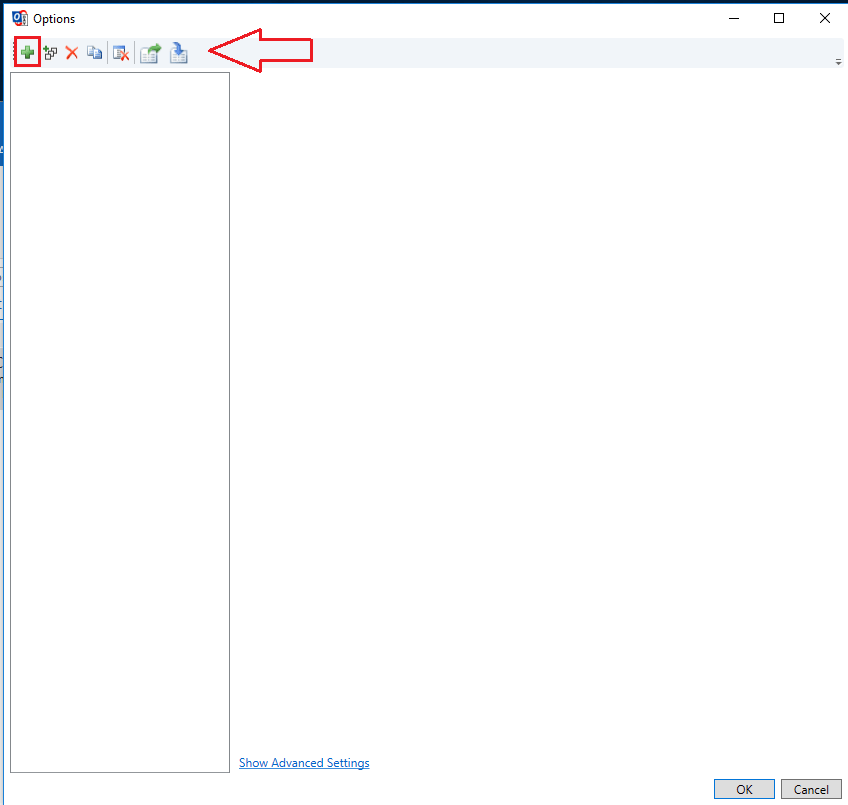Click the Cancel button

(811, 789)
